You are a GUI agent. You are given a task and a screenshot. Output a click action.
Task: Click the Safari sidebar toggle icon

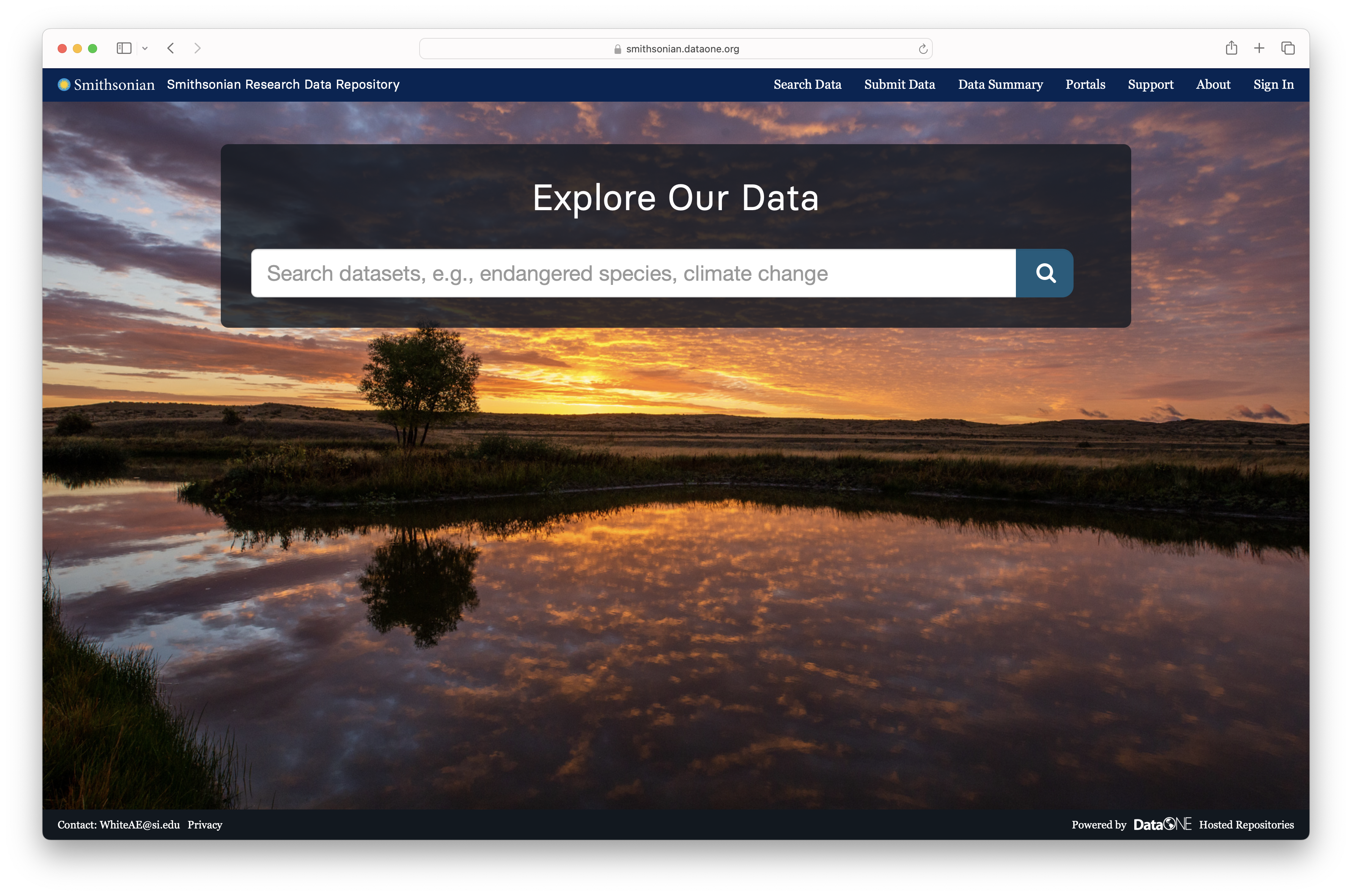(124, 49)
